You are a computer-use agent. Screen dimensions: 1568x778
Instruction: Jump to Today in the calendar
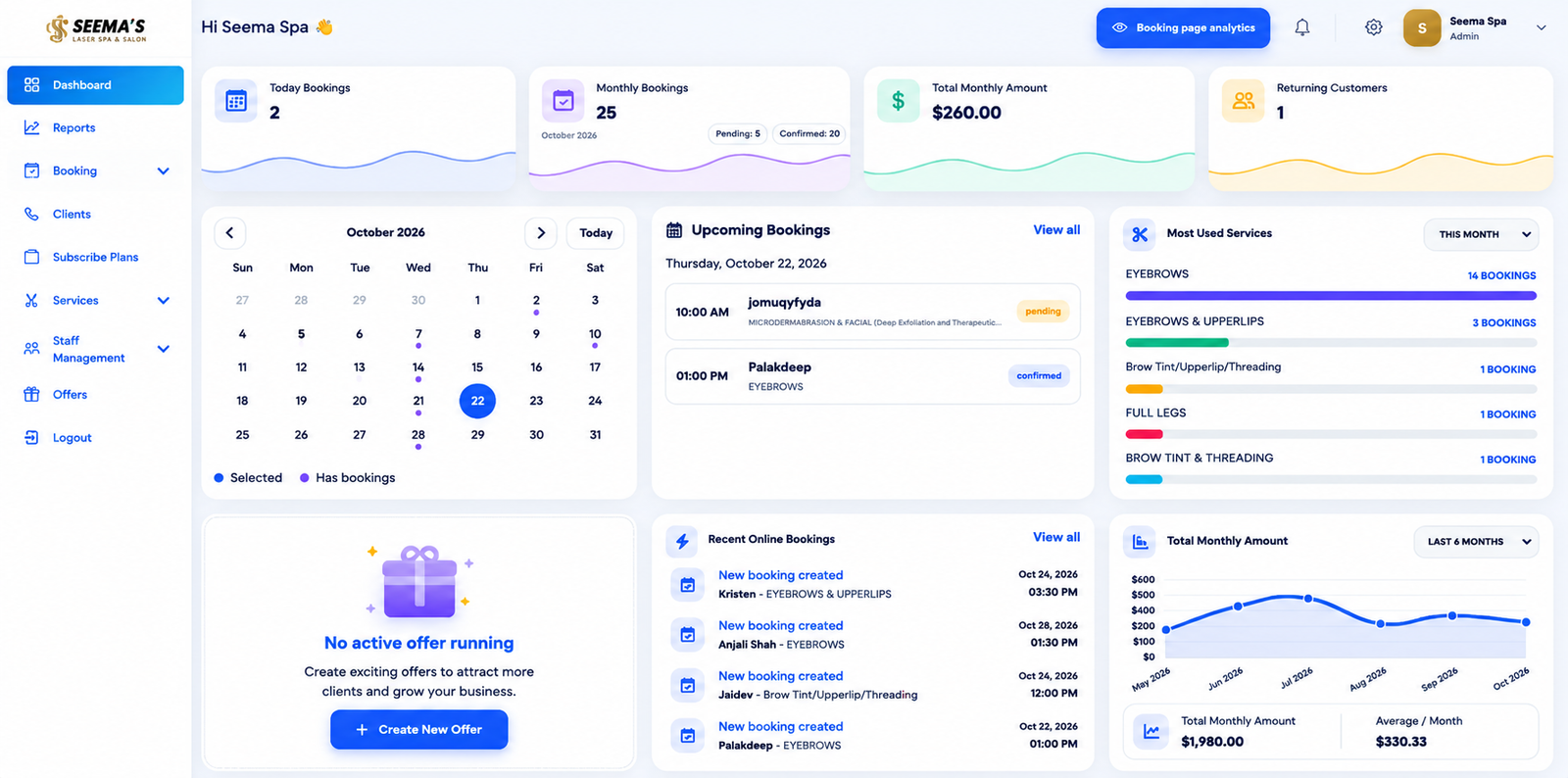click(x=596, y=233)
